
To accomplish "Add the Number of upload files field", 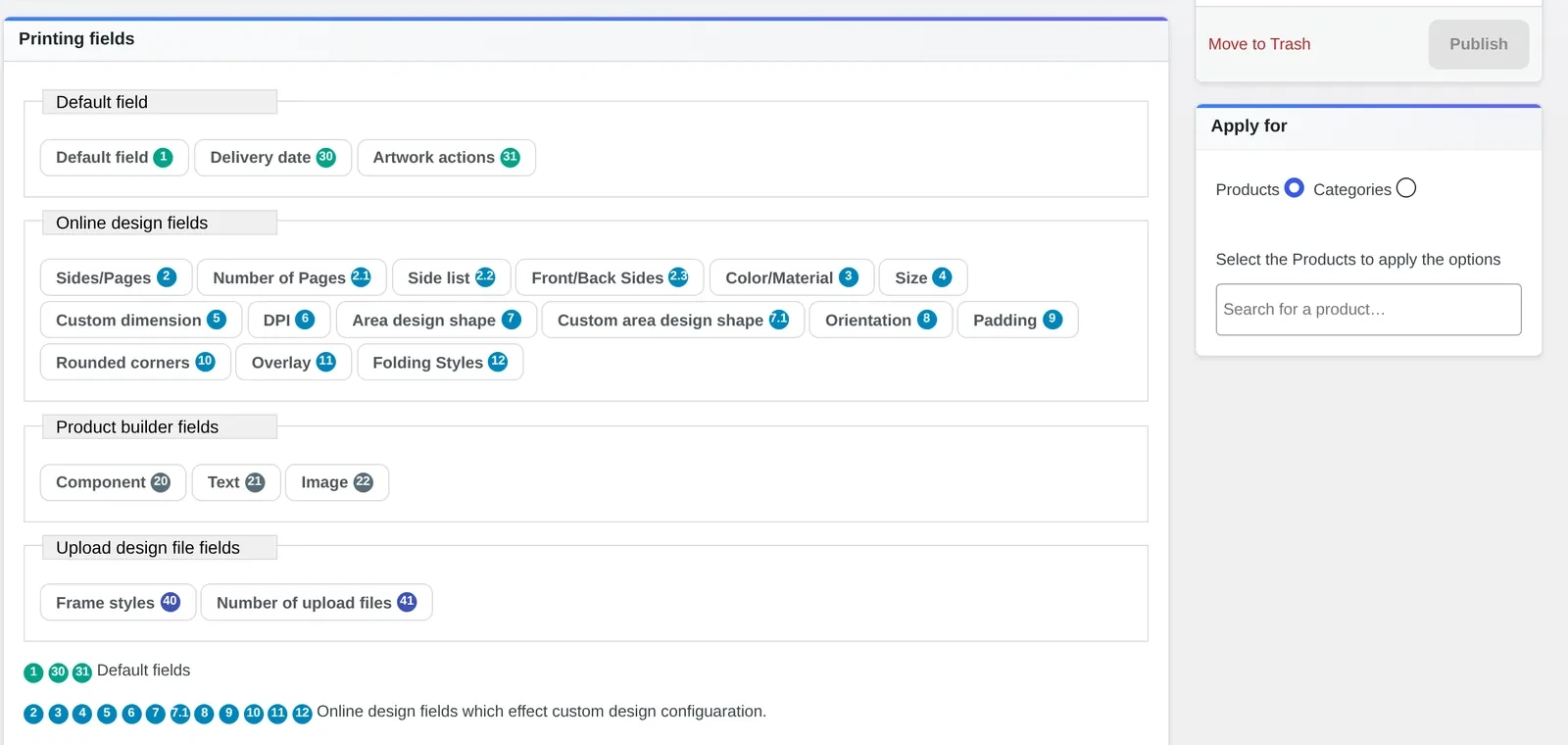I will pyautogui.click(x=317, y=602).
